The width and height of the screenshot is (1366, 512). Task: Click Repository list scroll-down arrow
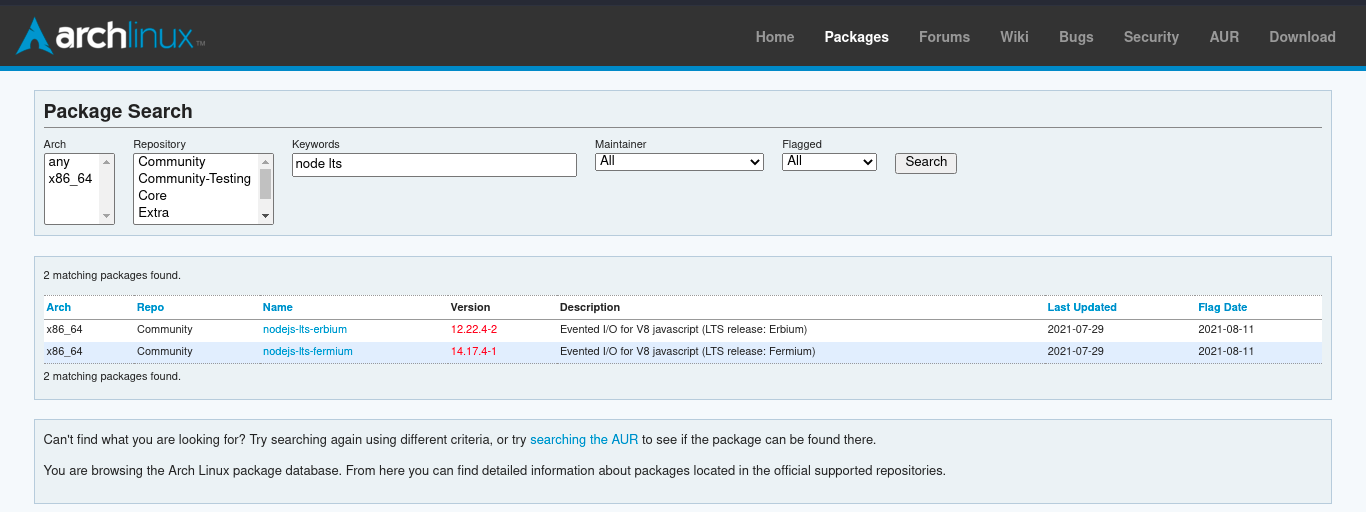[265, 216]
